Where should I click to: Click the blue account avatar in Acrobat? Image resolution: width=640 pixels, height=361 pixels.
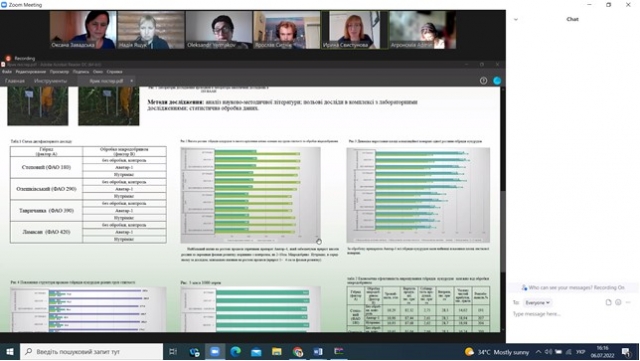click(x=497, y=81)
